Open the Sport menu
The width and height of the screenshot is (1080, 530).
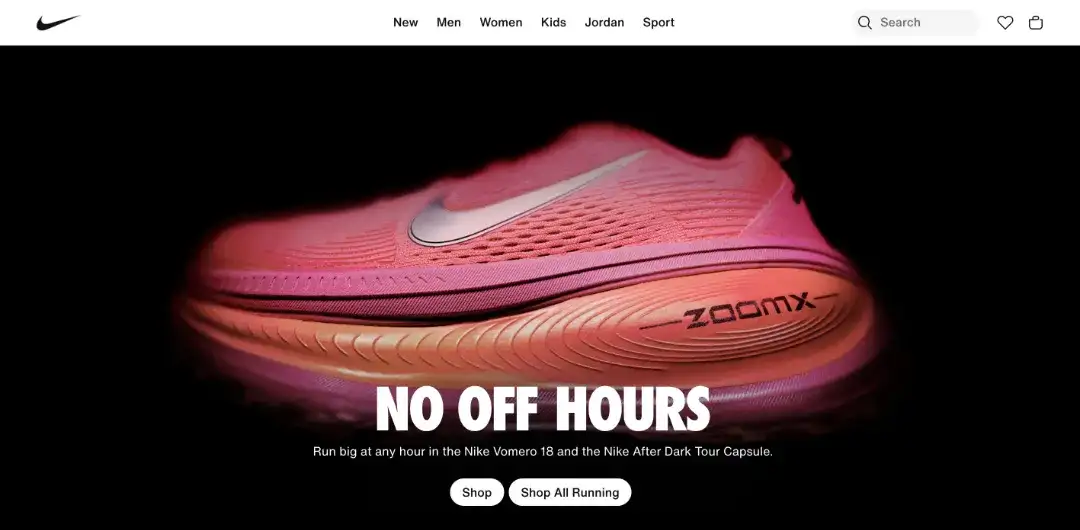click(x=658, y=23)
